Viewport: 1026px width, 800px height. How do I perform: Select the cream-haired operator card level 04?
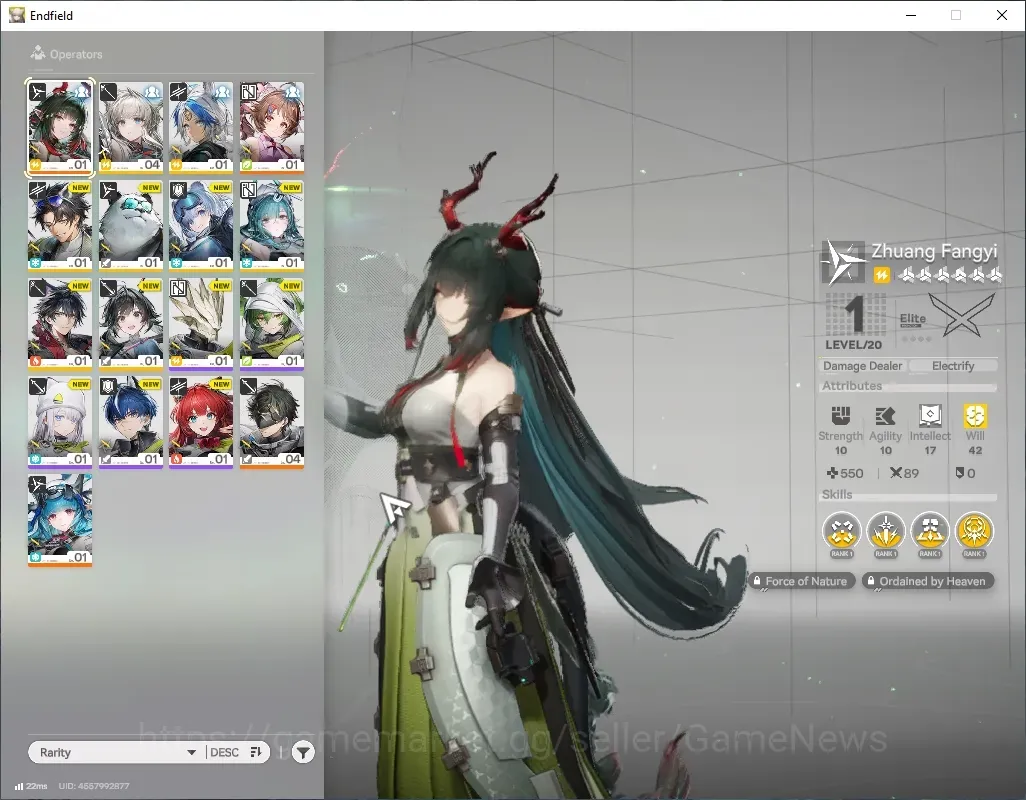[130, 128]
